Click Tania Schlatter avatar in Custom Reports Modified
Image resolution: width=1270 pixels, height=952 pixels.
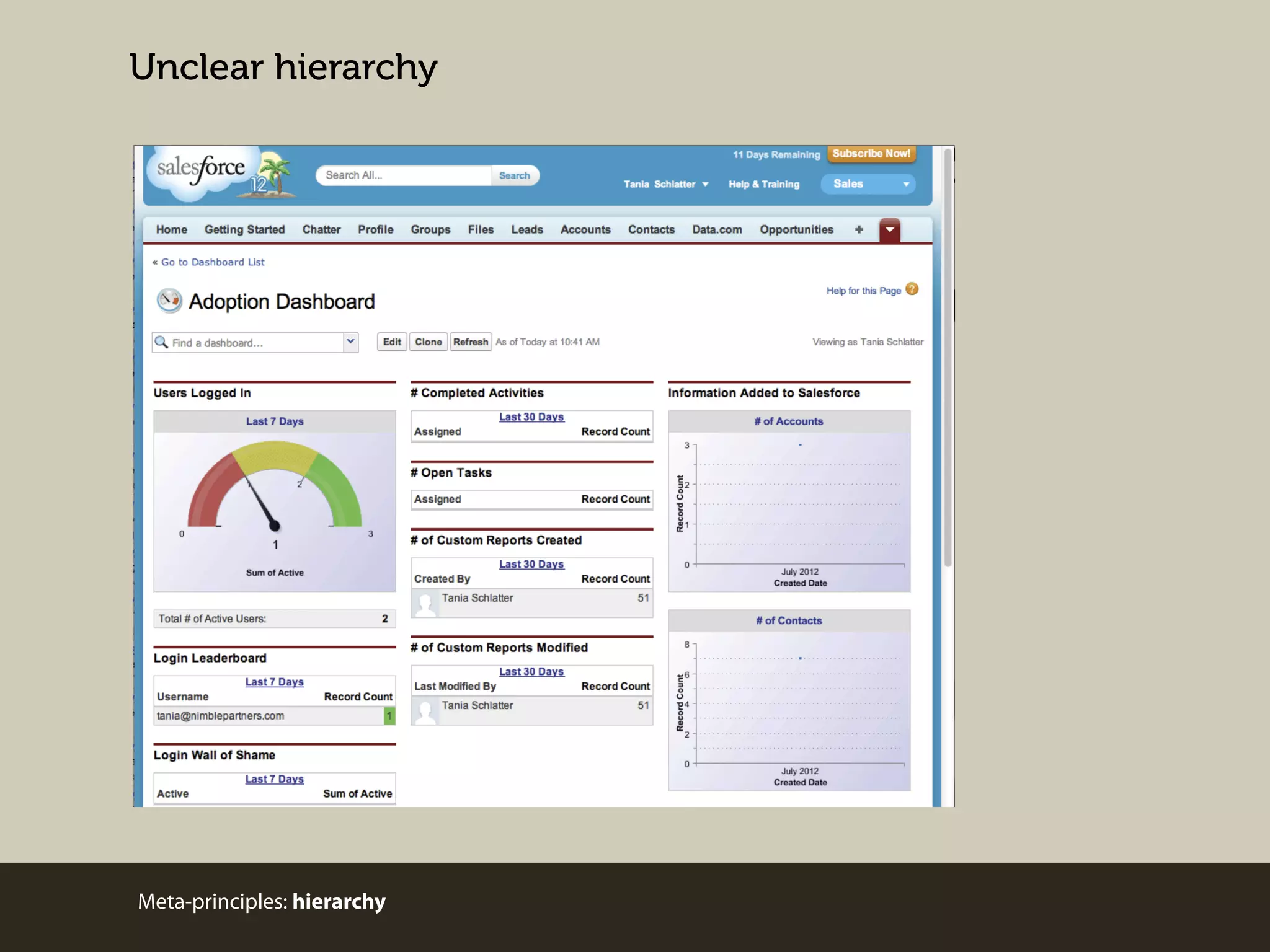425,711
